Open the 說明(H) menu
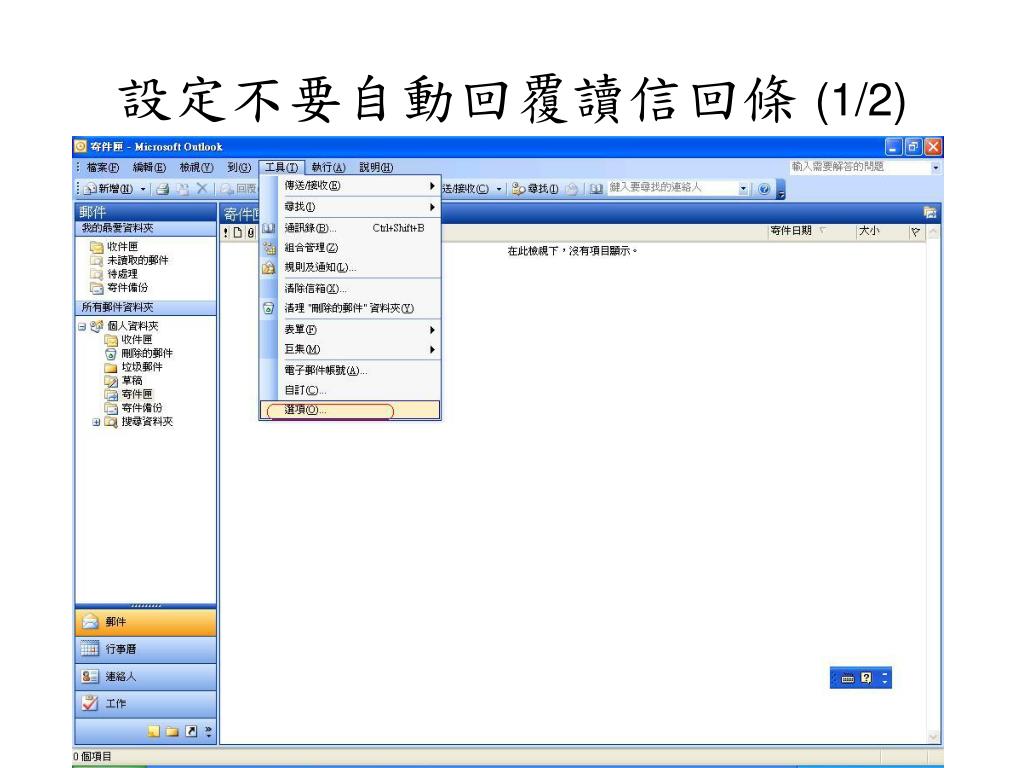Screen dimensions: 1024x768 (376, 168)
